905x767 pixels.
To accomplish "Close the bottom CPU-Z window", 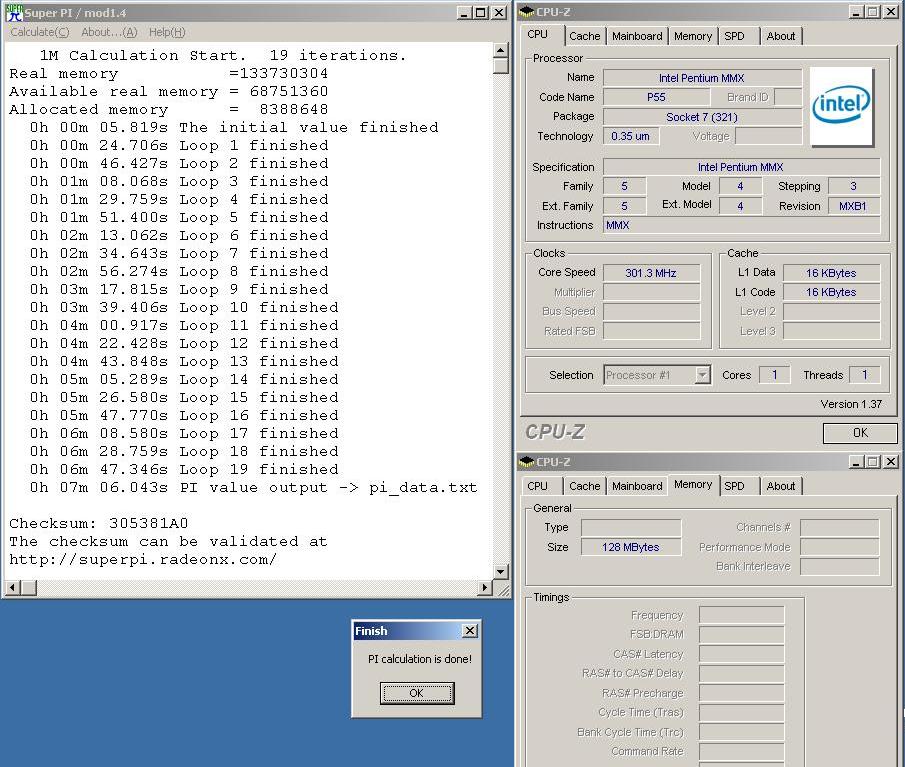I will [891, 462].
